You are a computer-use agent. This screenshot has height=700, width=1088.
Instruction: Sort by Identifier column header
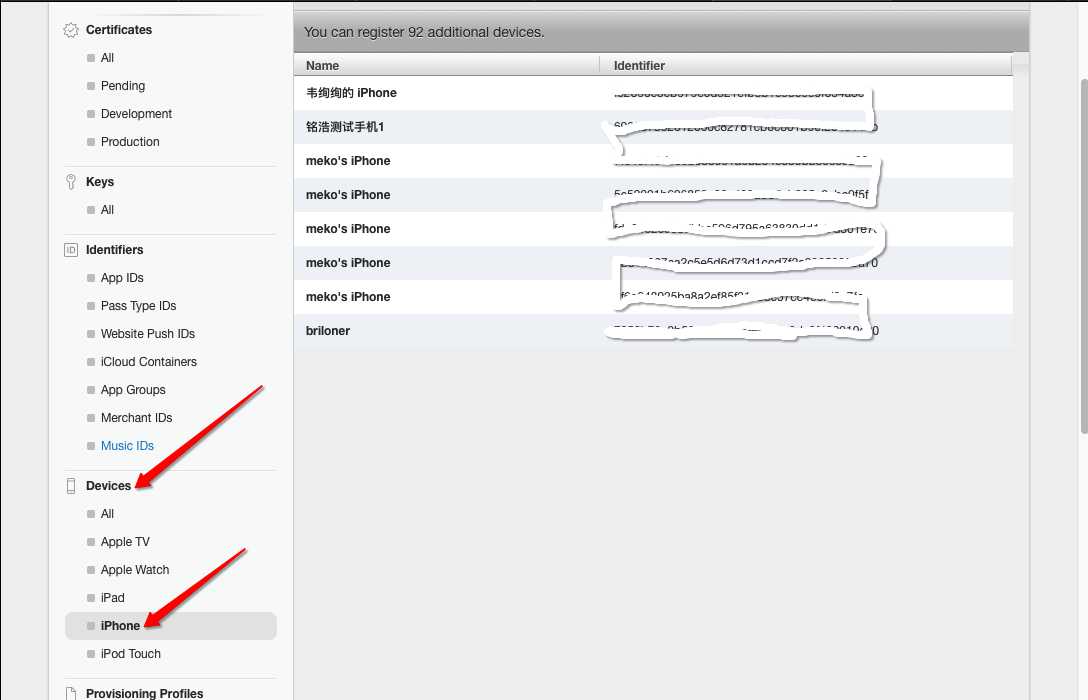tap(640, 65)
